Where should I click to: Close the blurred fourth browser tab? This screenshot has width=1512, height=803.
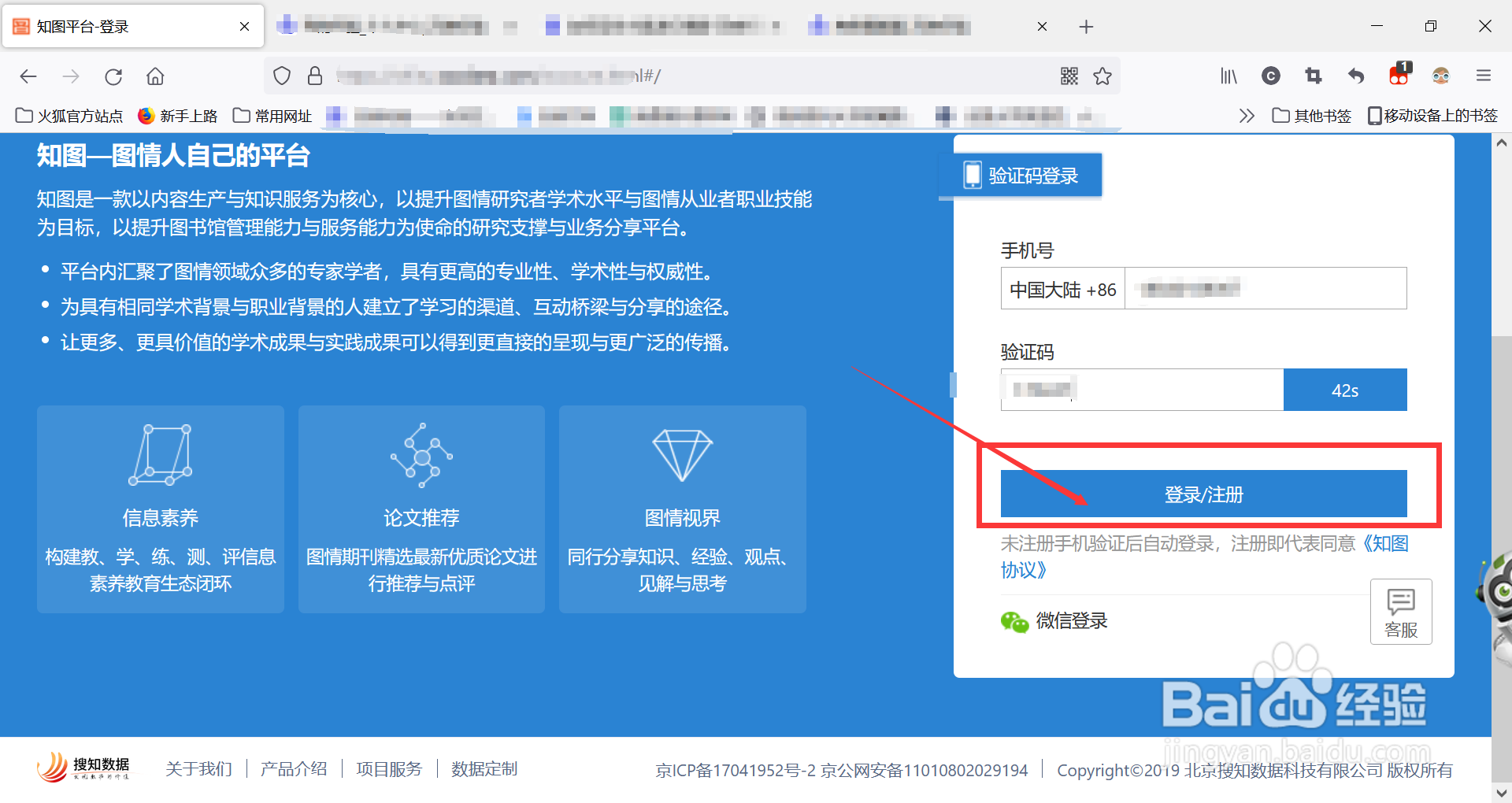pyautogui.click(x=1042, y=27)
